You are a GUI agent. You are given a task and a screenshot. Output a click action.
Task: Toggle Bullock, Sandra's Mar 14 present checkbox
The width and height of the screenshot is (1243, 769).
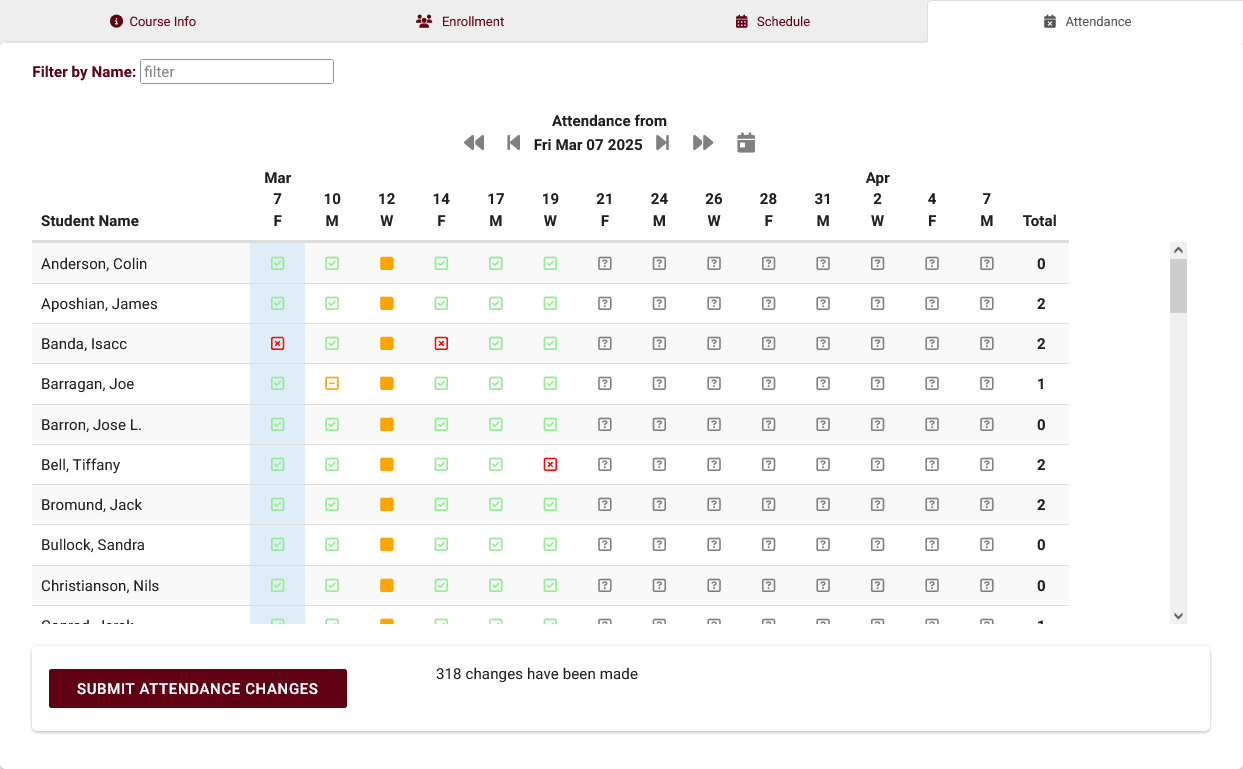pos(441,545)
